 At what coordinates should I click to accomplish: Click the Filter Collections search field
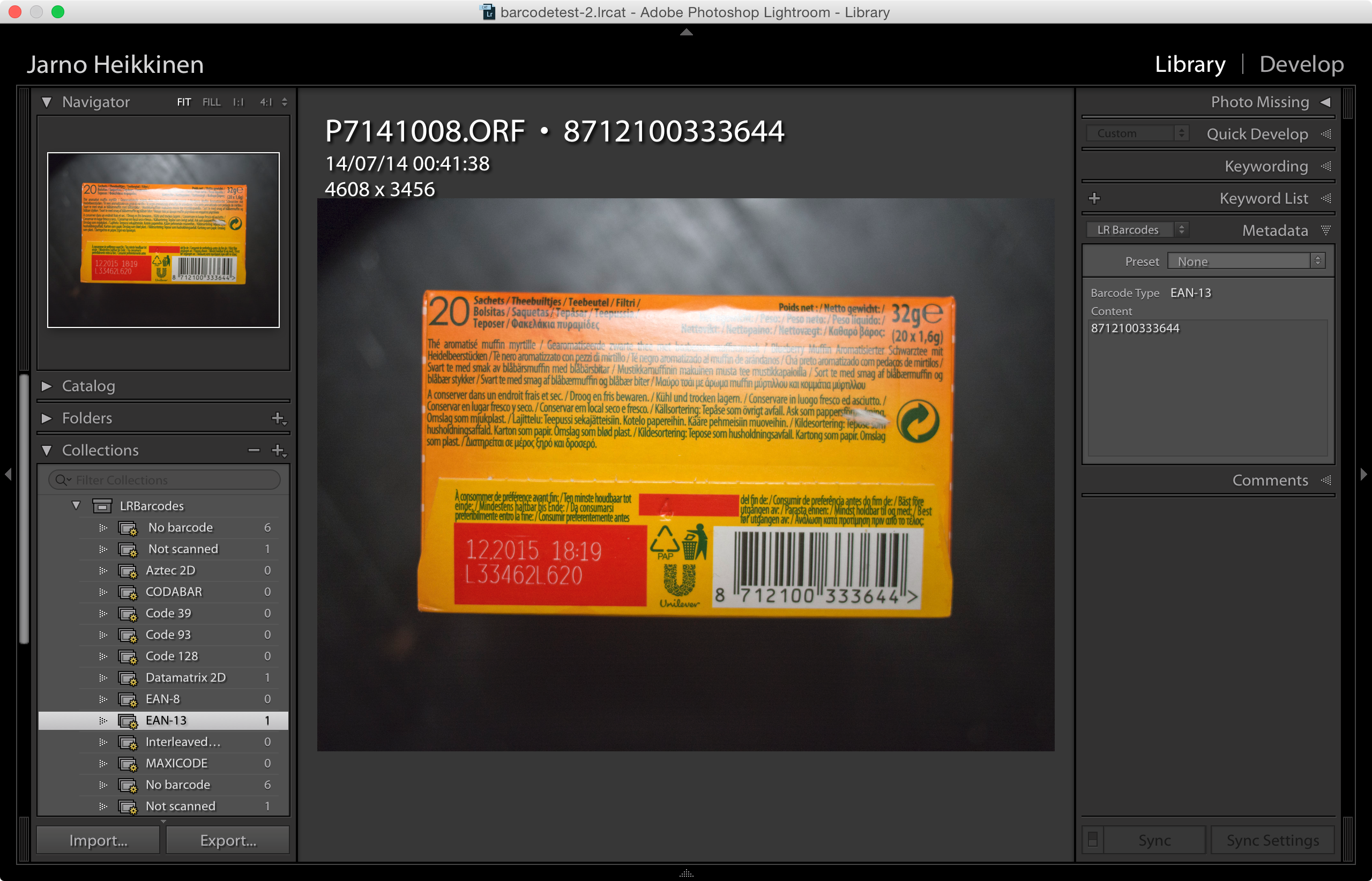pyautogui.click(x=165, y=480)
